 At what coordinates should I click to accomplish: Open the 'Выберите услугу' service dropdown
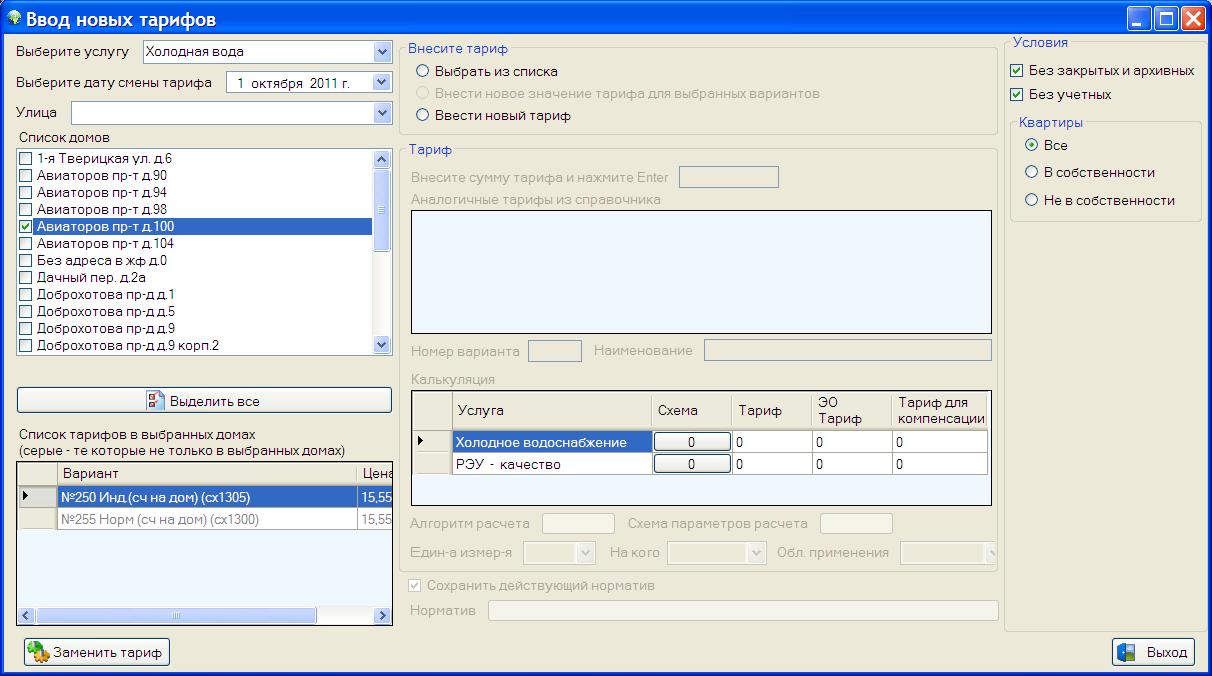381,52
